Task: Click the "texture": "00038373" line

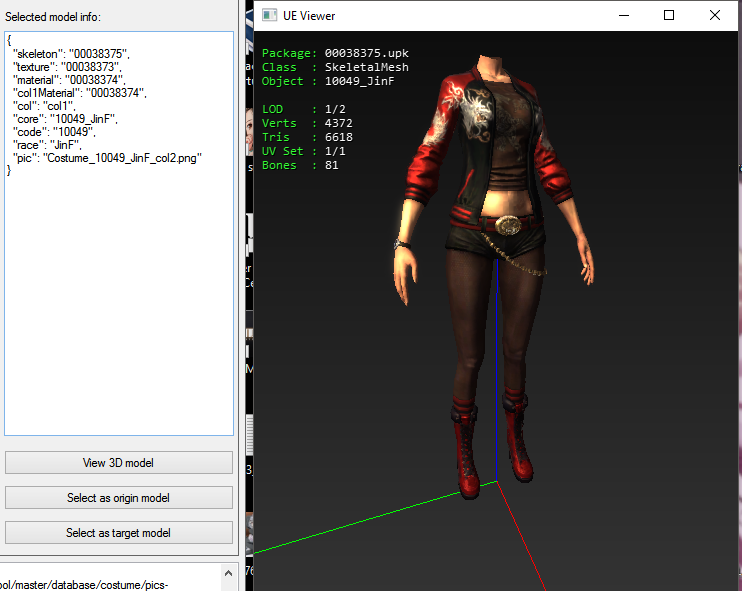Action: pos(67,67)
